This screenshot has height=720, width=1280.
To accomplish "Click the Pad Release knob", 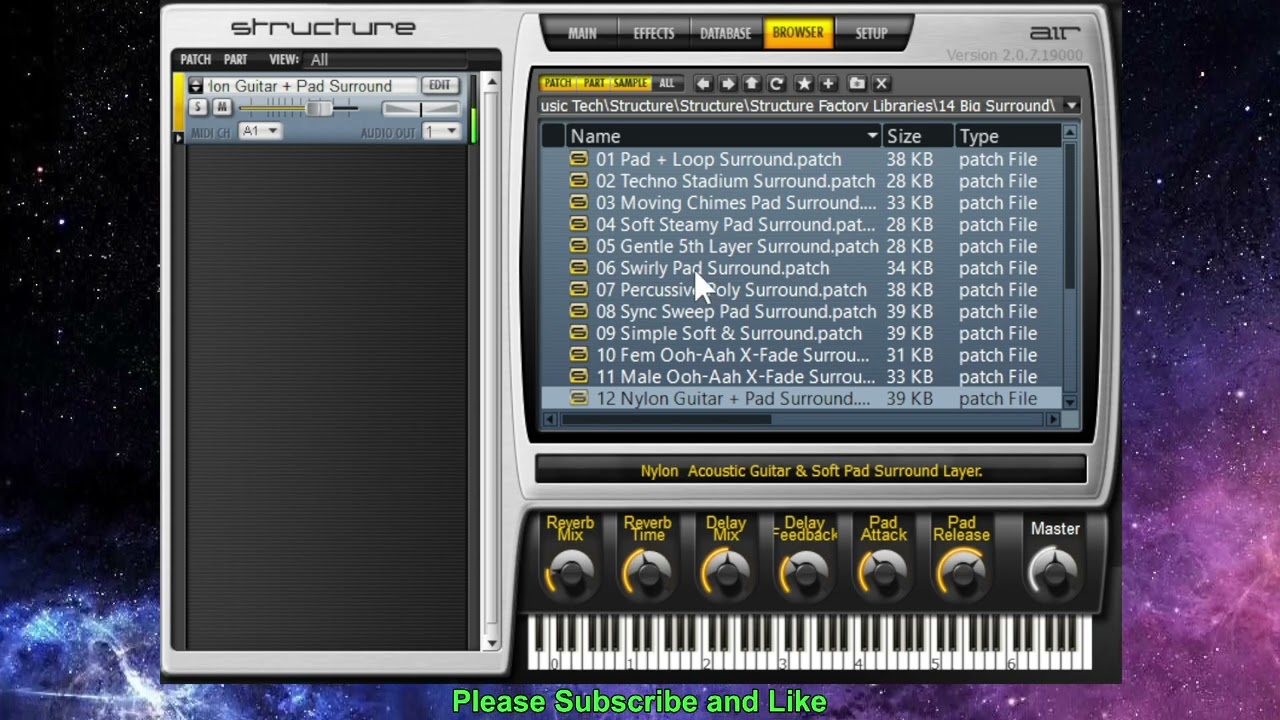I will tap(961, 574).
